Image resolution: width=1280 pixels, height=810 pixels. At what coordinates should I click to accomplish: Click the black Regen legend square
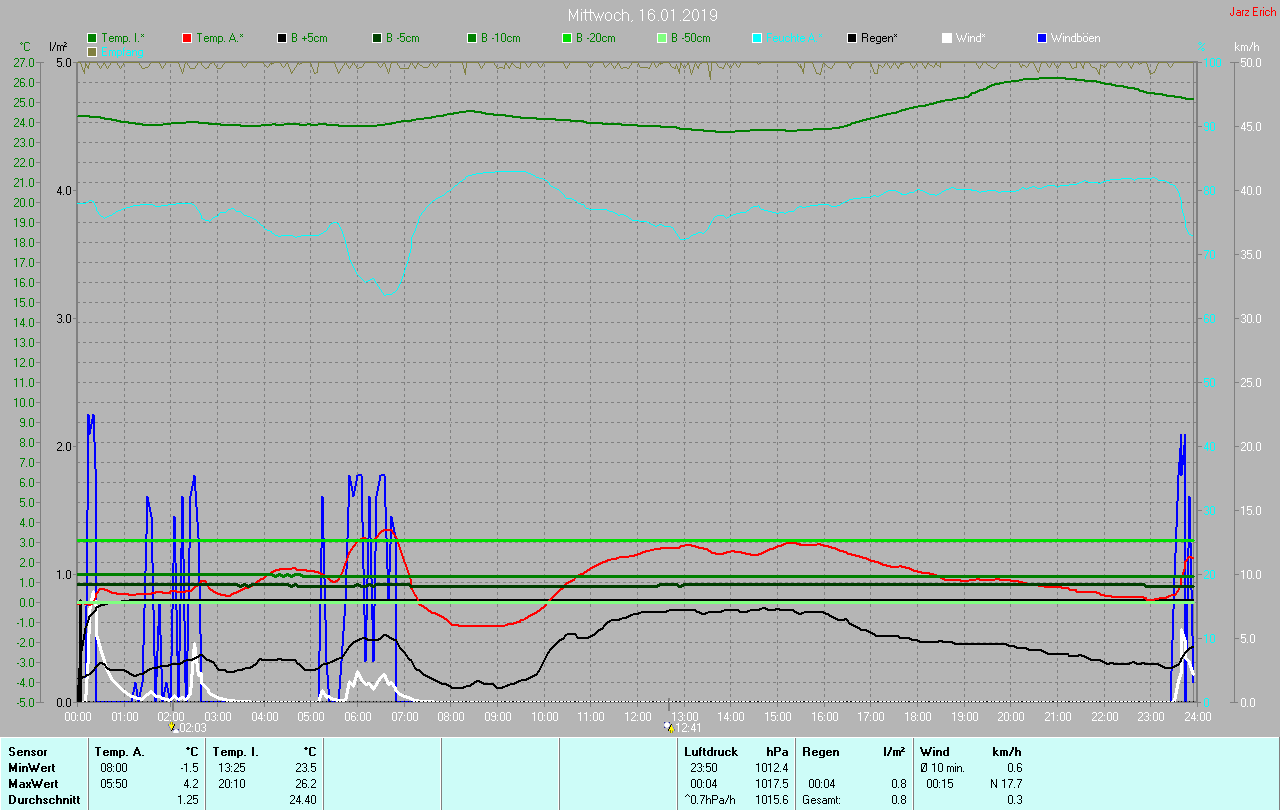pos(852,38)
